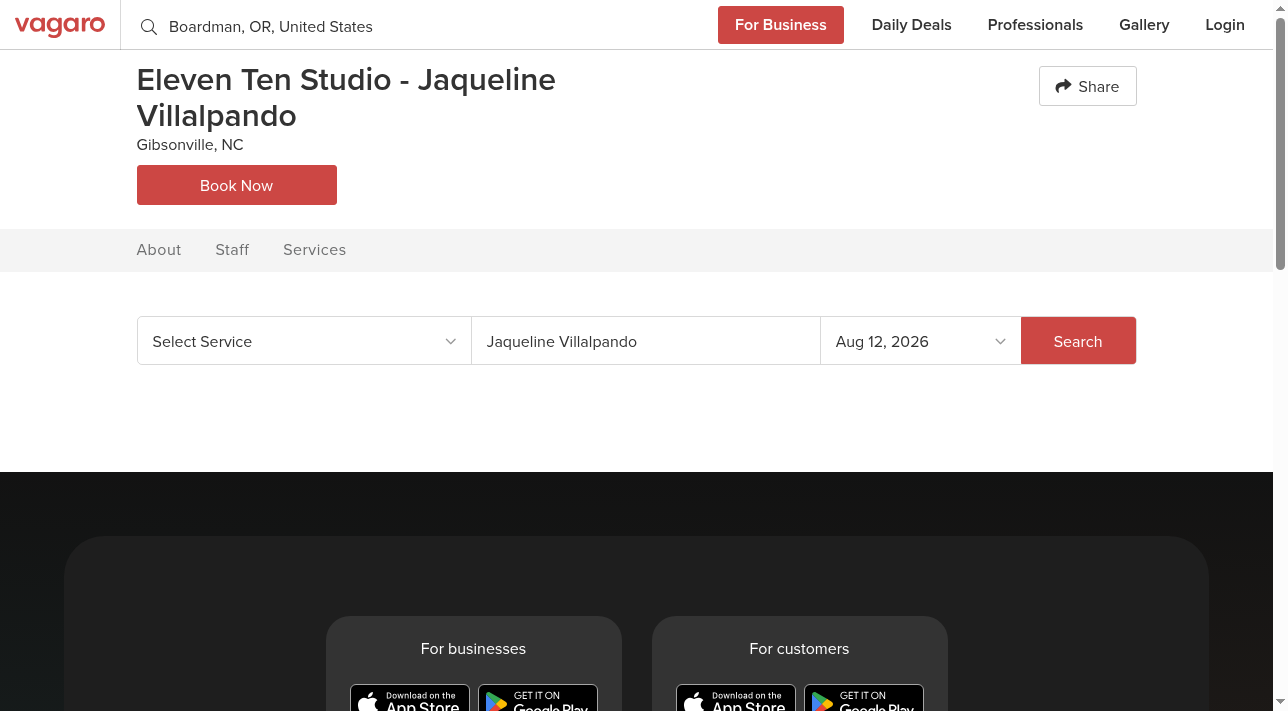Viewport: 1288px width, 711px height.
Task: Click the Eleven Ten Studio business title
Action: [346, 97]
